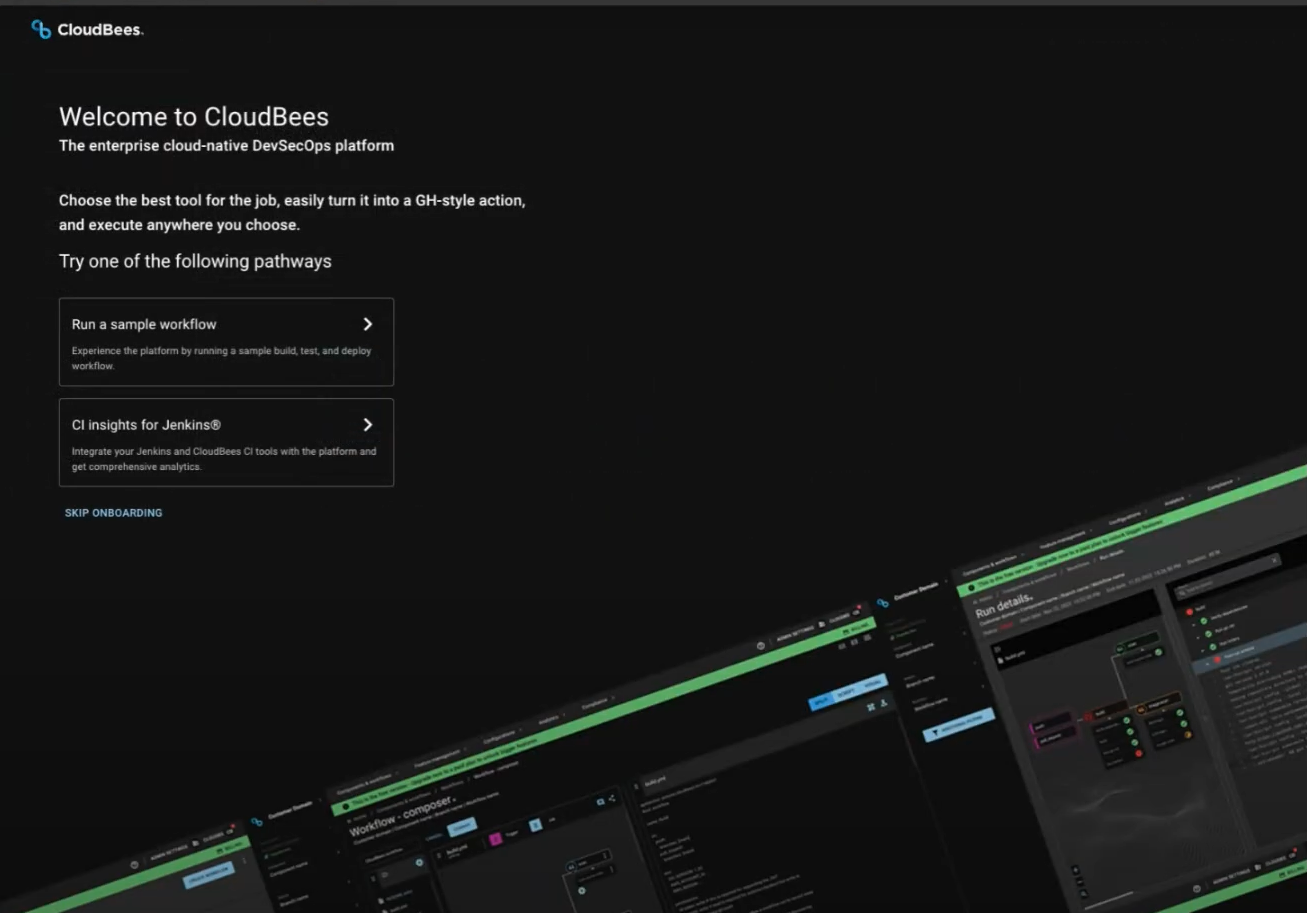Enable the SPLIT view mode
1307x913 pixels.
821,701
